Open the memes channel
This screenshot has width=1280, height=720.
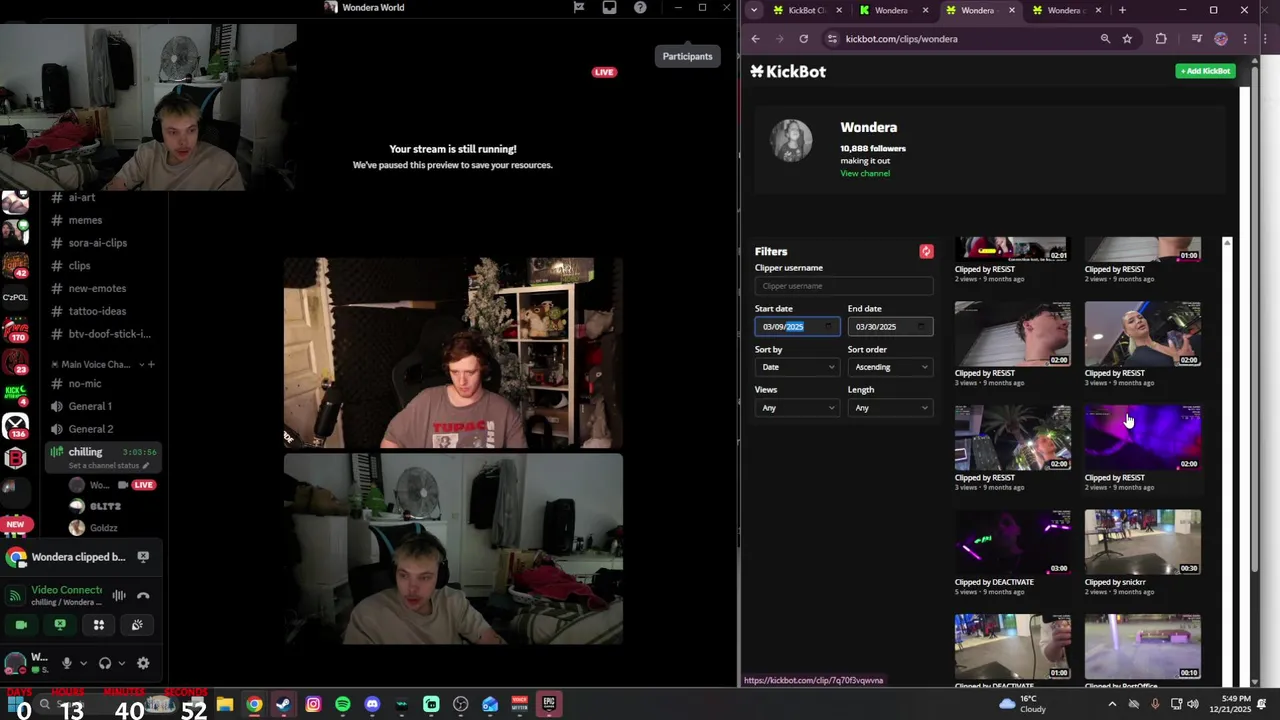point(85,220)
